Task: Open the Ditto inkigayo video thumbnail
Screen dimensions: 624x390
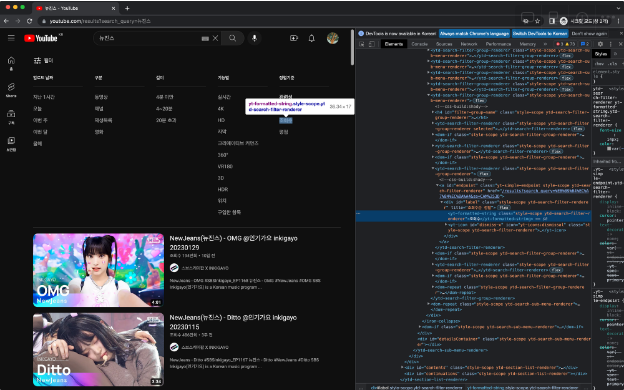Action: coord(98,349)
